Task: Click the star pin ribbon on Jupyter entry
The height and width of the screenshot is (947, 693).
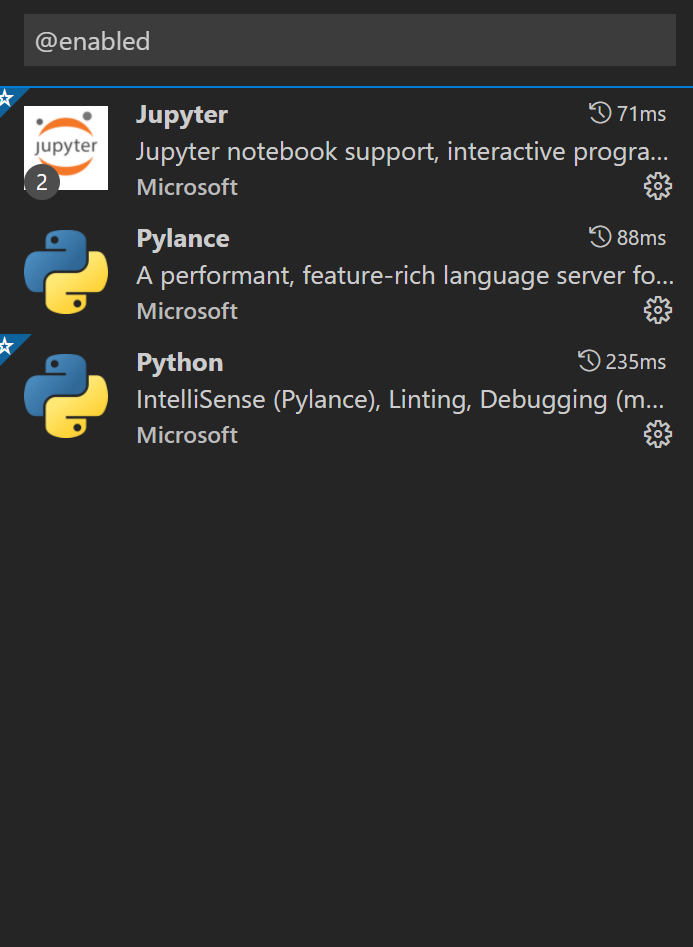Action: (8, 97)
